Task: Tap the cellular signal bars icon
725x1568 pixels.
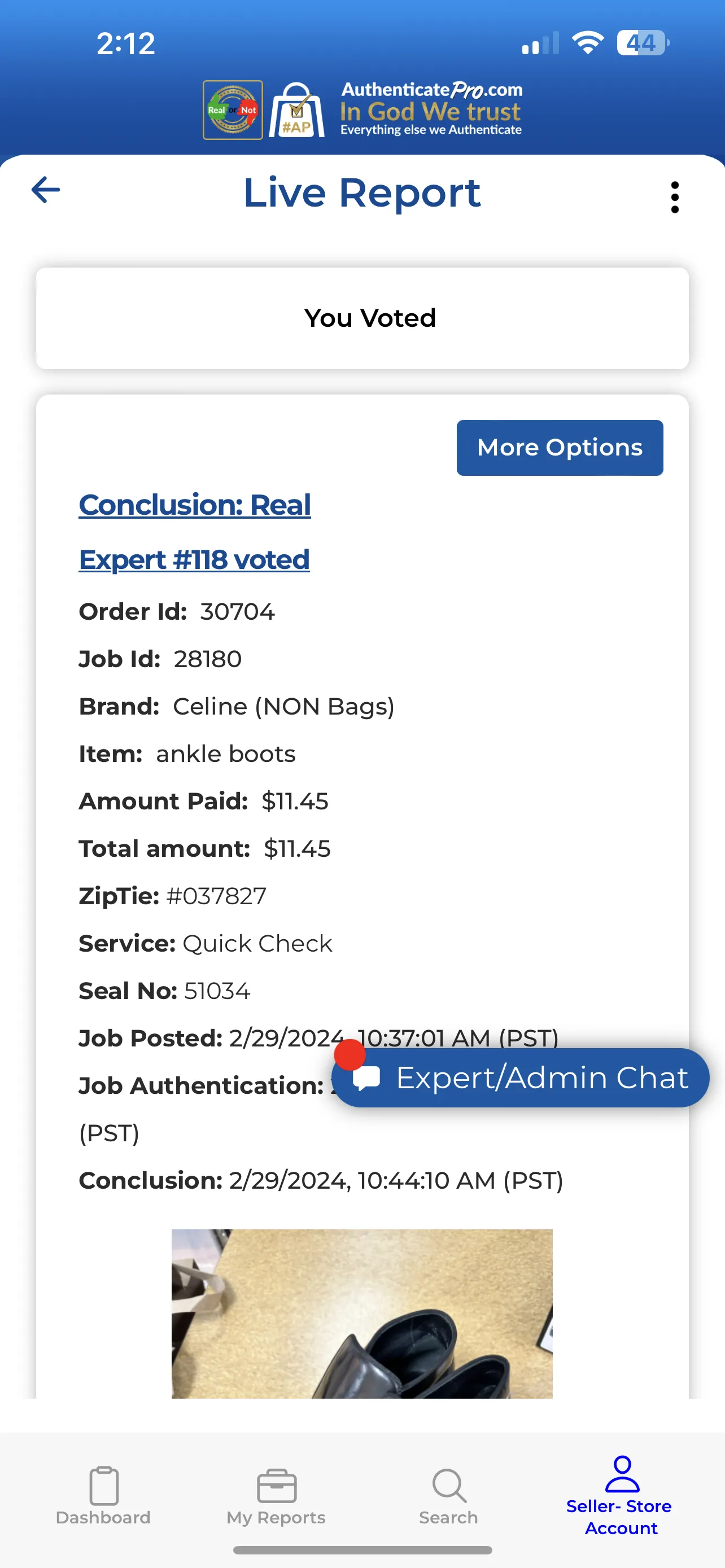Action: coord(540,43)
